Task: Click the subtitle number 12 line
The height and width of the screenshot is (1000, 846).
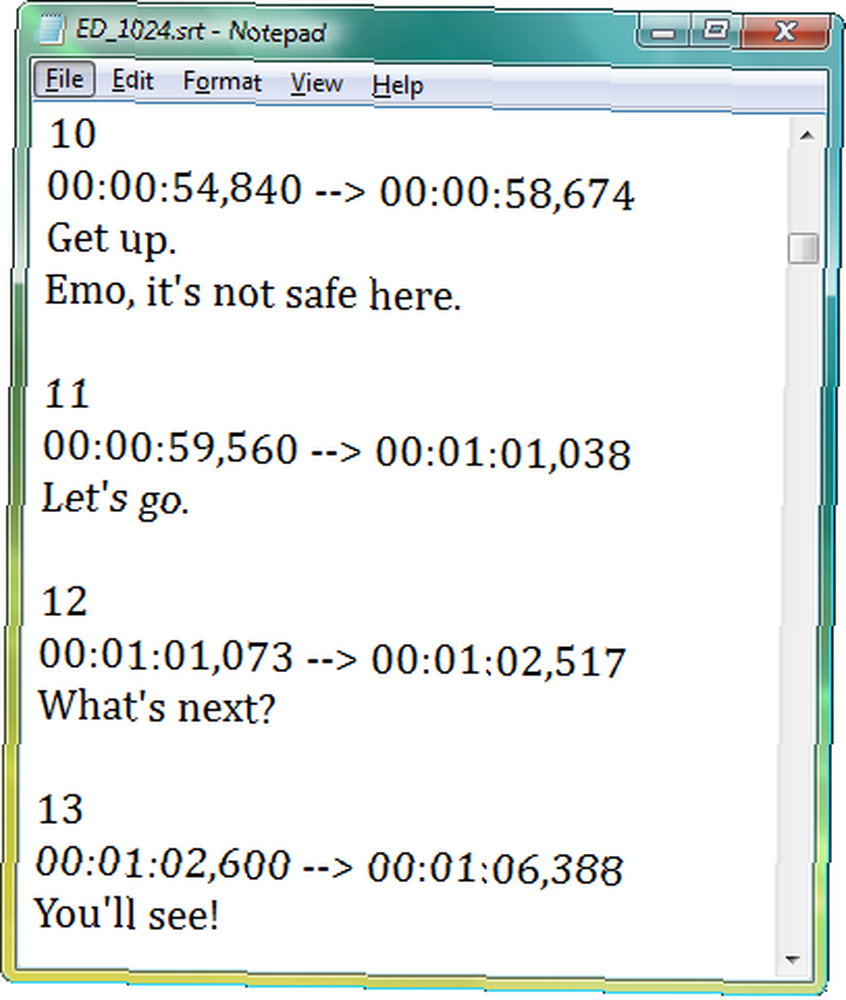Action: (64, 601)
